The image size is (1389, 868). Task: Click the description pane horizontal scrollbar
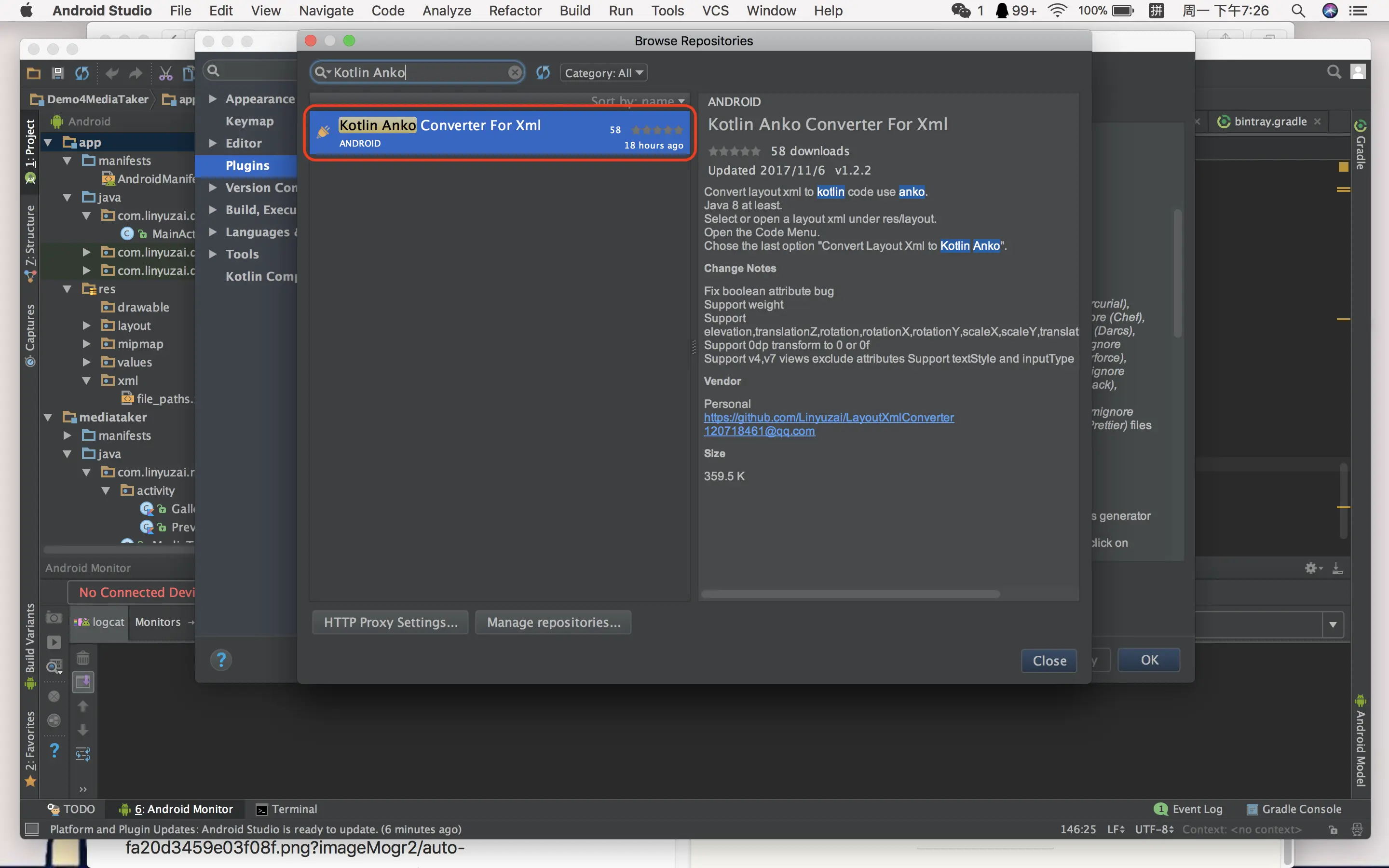pyautogui.click(x=850, y=594)
